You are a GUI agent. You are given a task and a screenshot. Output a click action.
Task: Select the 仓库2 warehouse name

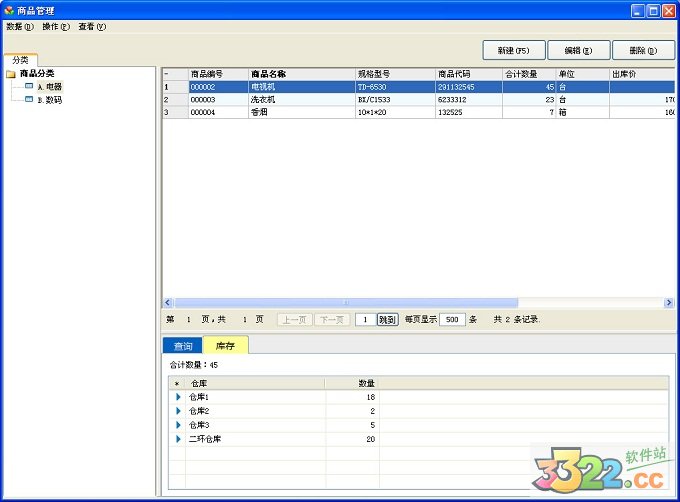[x=199, y=411]
